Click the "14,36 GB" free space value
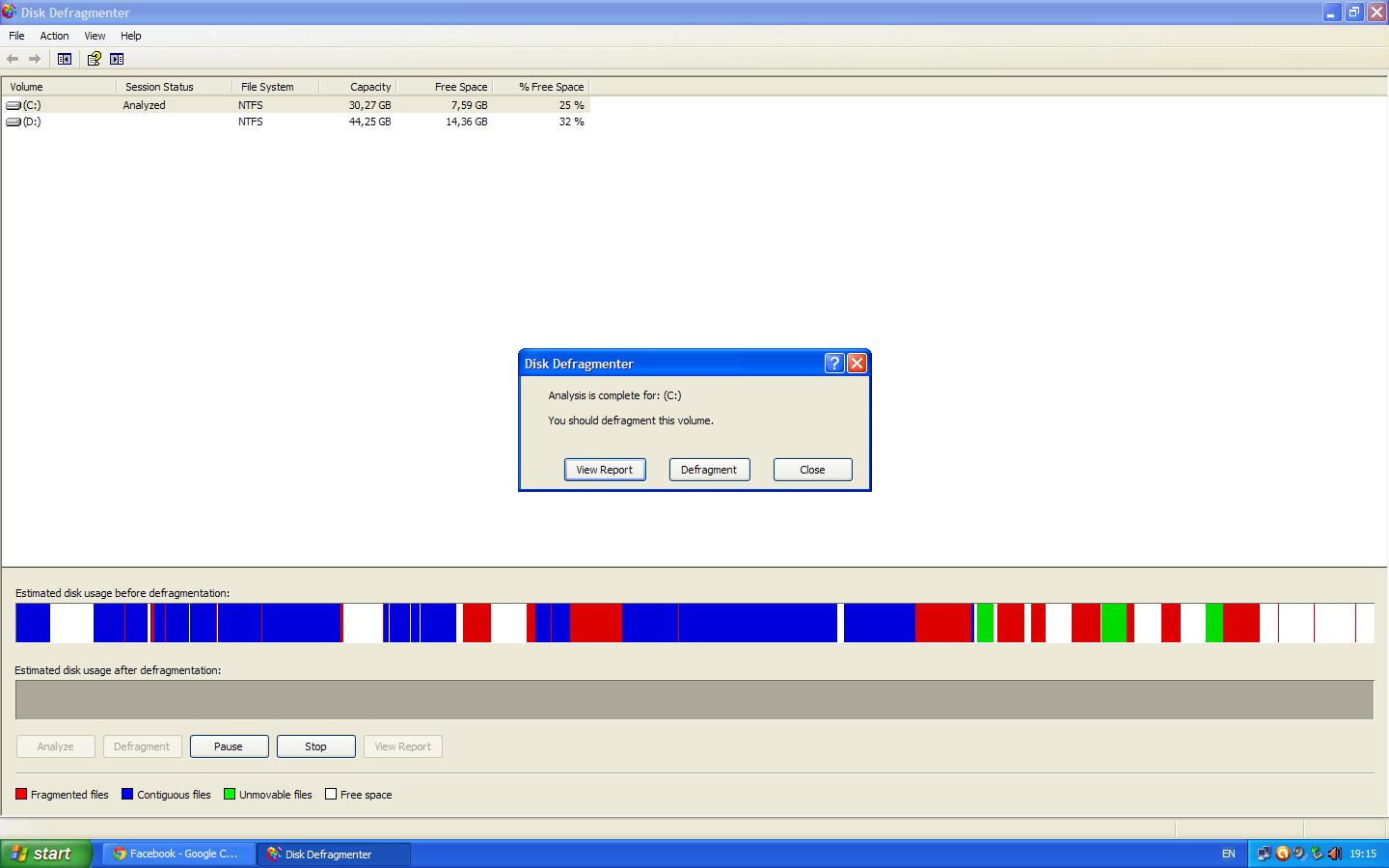1389x868 pixels. point(467,122)
